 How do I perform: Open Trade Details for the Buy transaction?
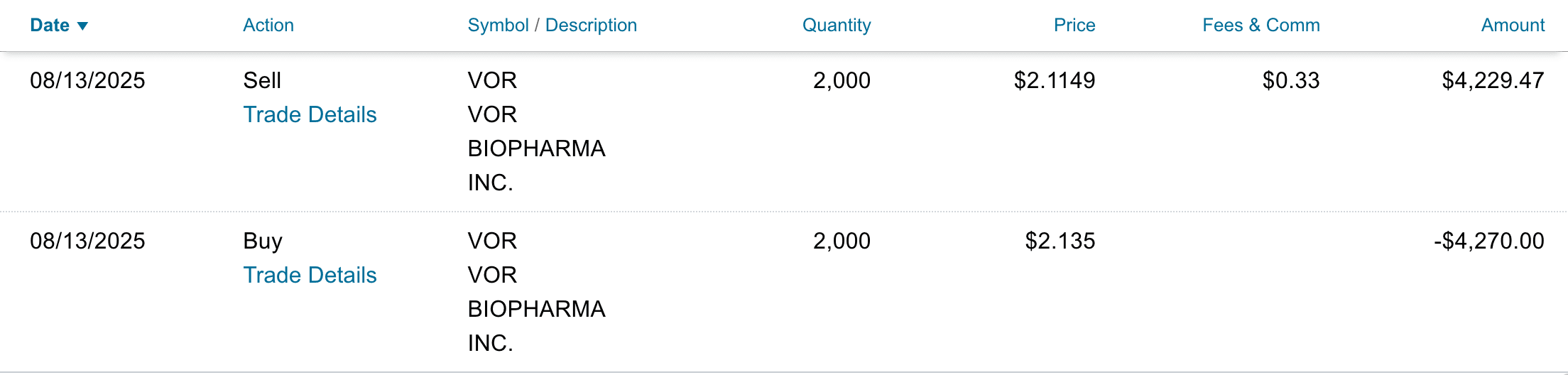310,275
